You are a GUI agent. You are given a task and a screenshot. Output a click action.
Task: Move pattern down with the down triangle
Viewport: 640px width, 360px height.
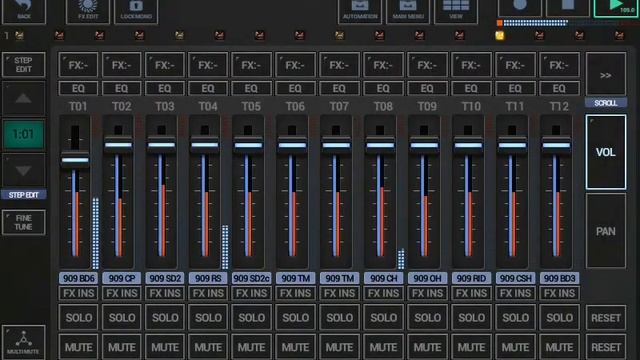pyautogui.click(x=24, y=171)
